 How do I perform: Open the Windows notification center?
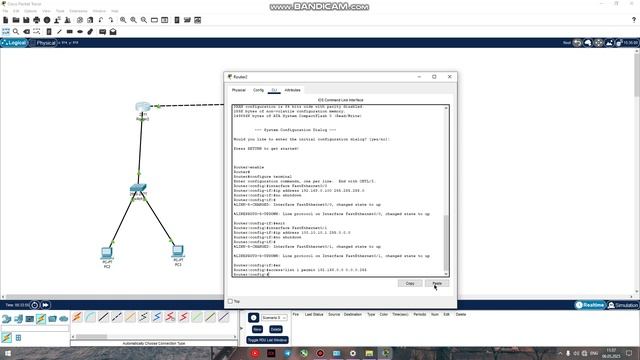(629, 353)
